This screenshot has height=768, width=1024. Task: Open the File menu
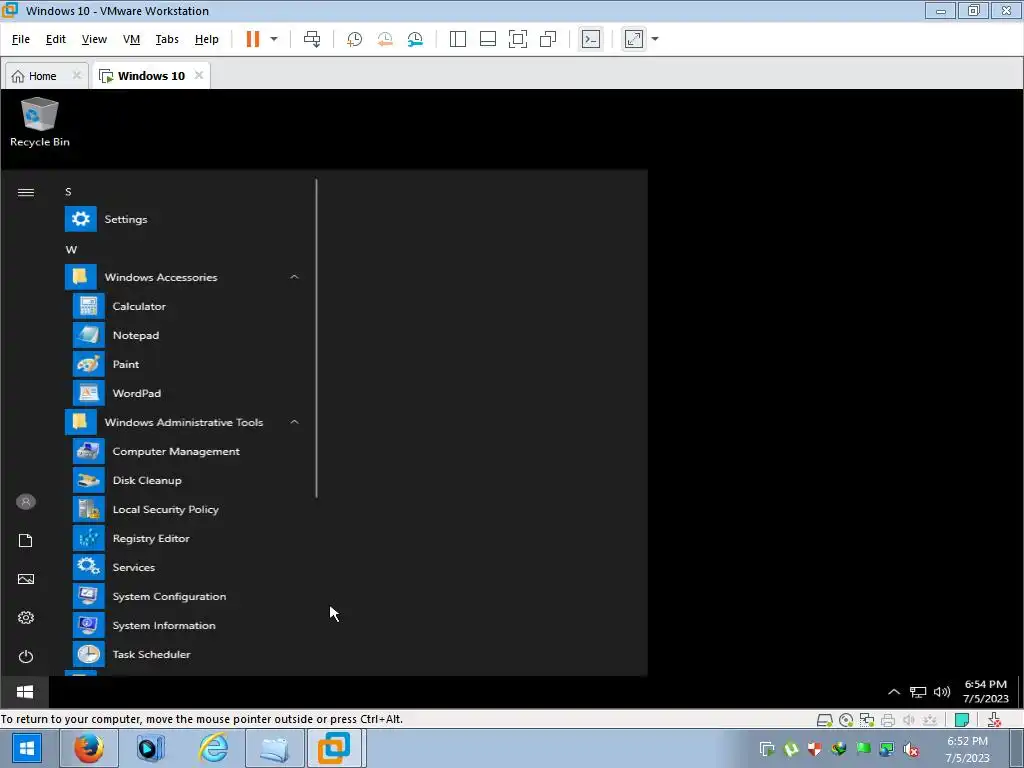(21, 39)
